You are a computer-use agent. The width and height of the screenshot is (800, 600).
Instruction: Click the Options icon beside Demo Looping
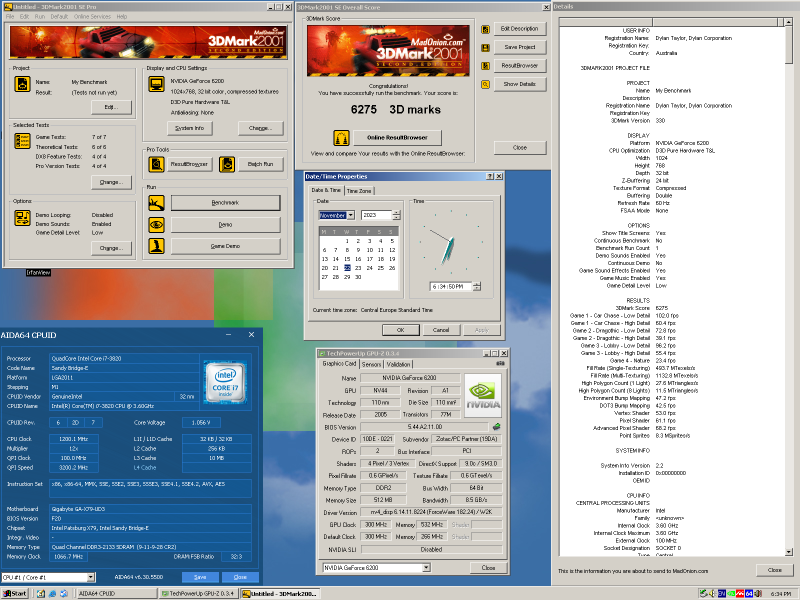[22, 218]
